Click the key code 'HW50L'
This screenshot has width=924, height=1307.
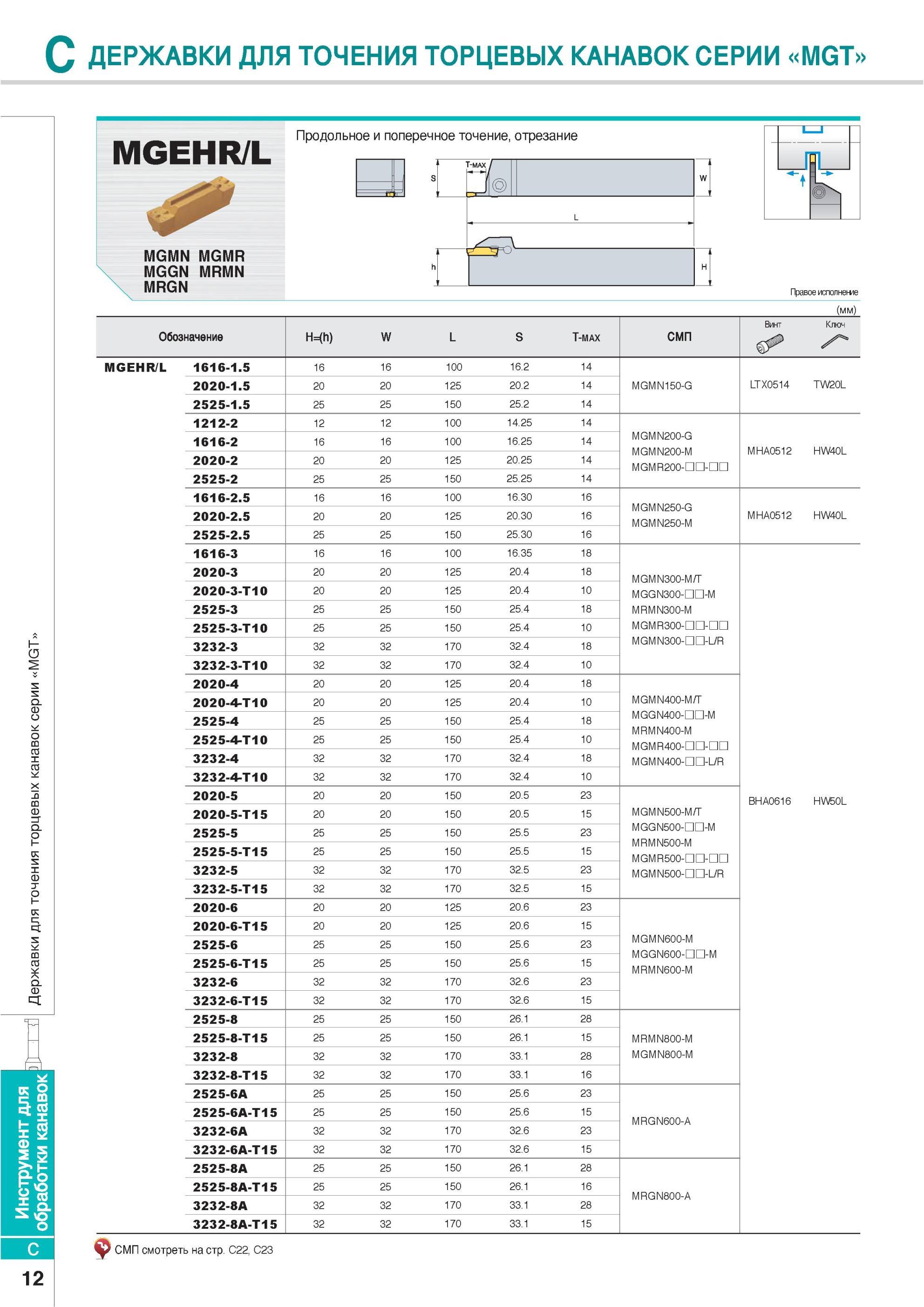click(x=829, y=801)
